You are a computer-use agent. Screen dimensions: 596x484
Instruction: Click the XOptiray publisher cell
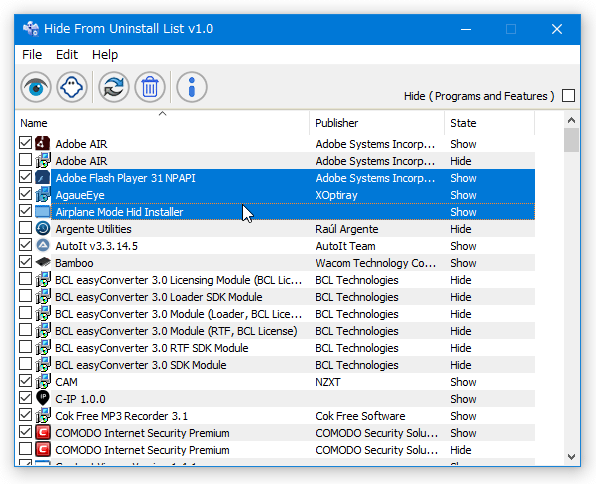[x=336, y=195]
